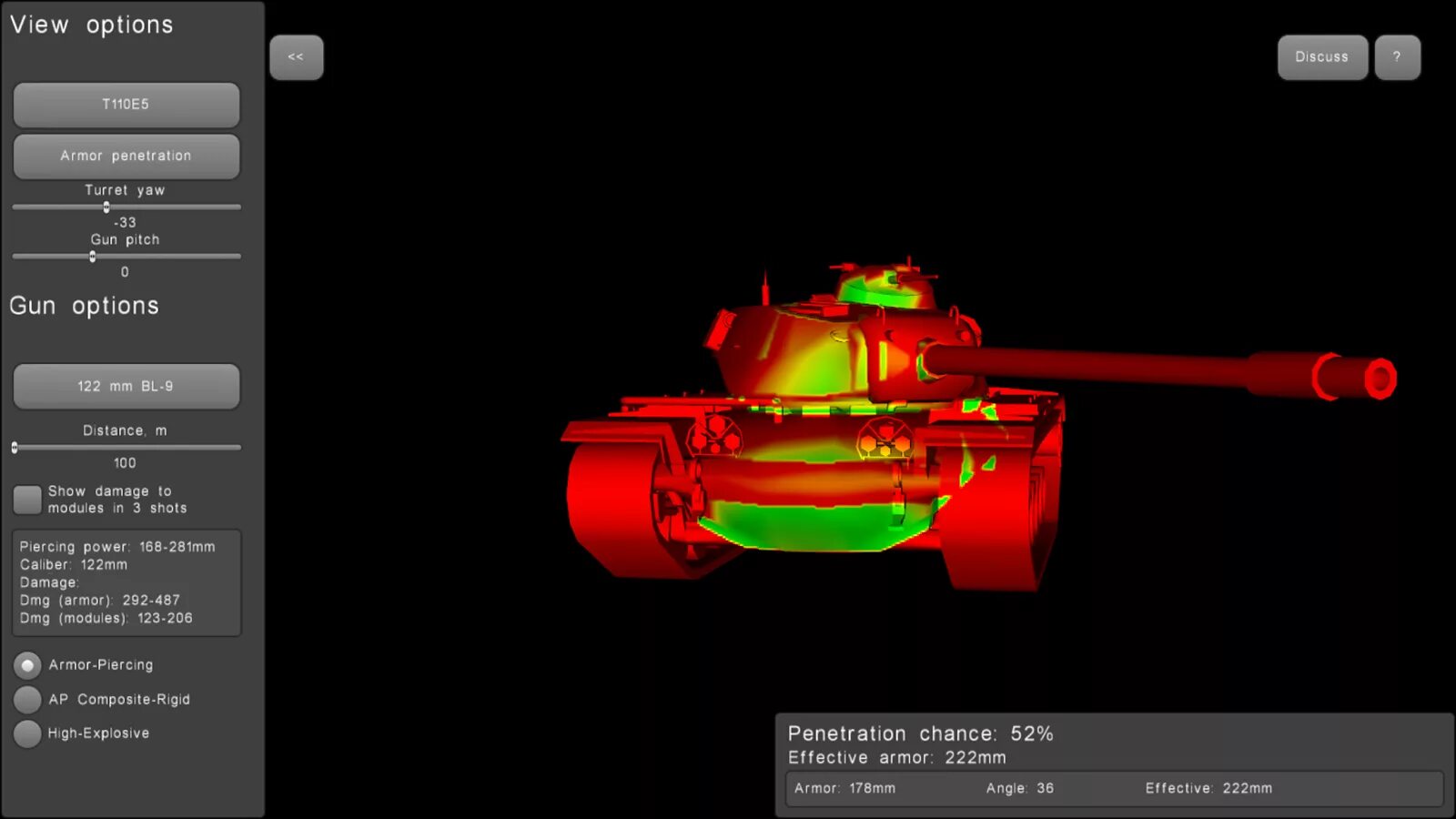
Task: Click the distance value 100
Action: coord(125,463)
